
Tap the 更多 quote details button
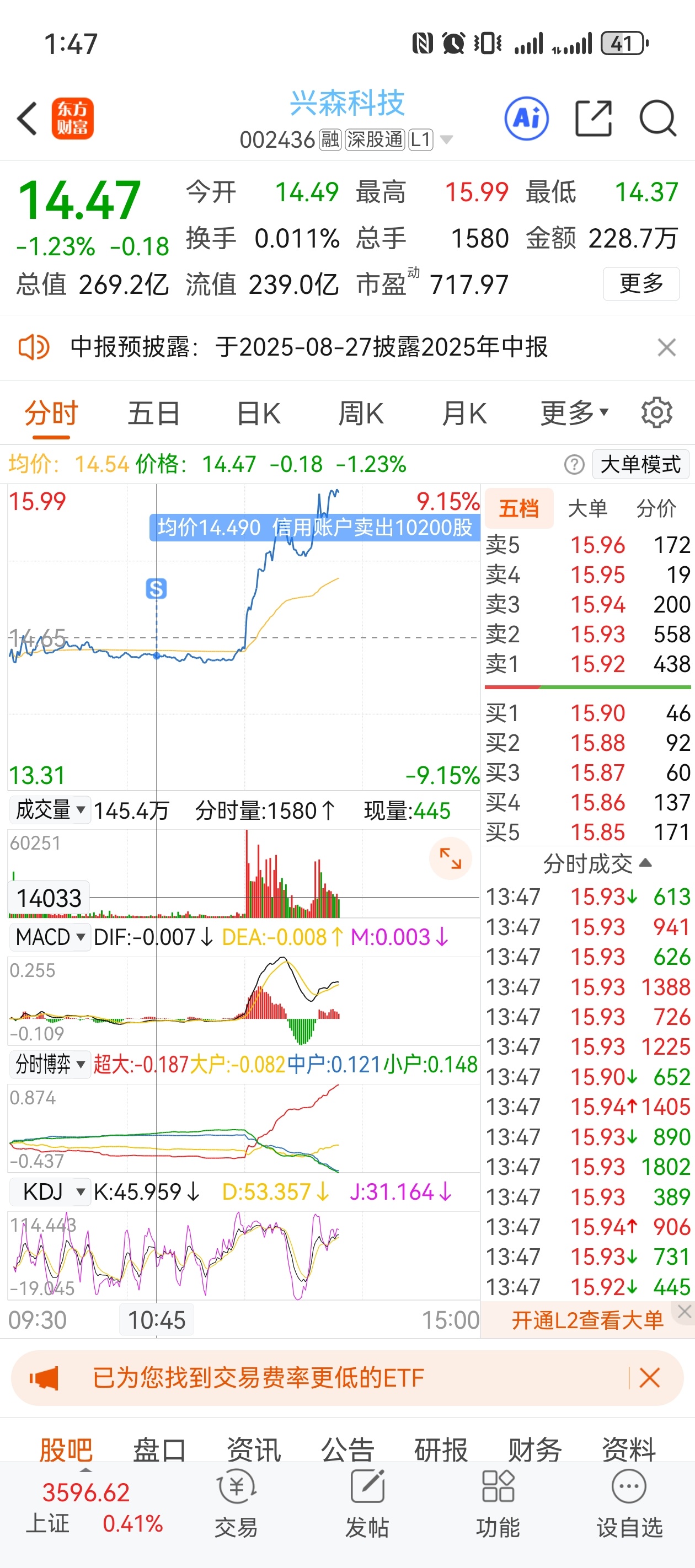coord(641,283)
